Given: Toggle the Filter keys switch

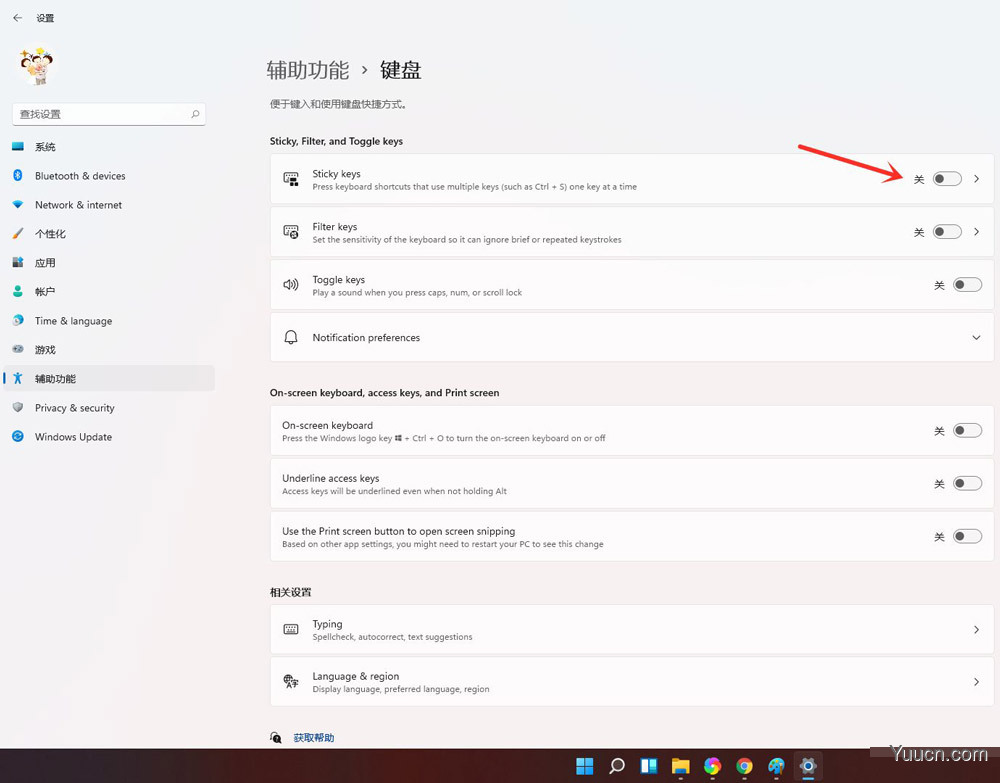Looking at the screenshot, I should pos(947,231).
